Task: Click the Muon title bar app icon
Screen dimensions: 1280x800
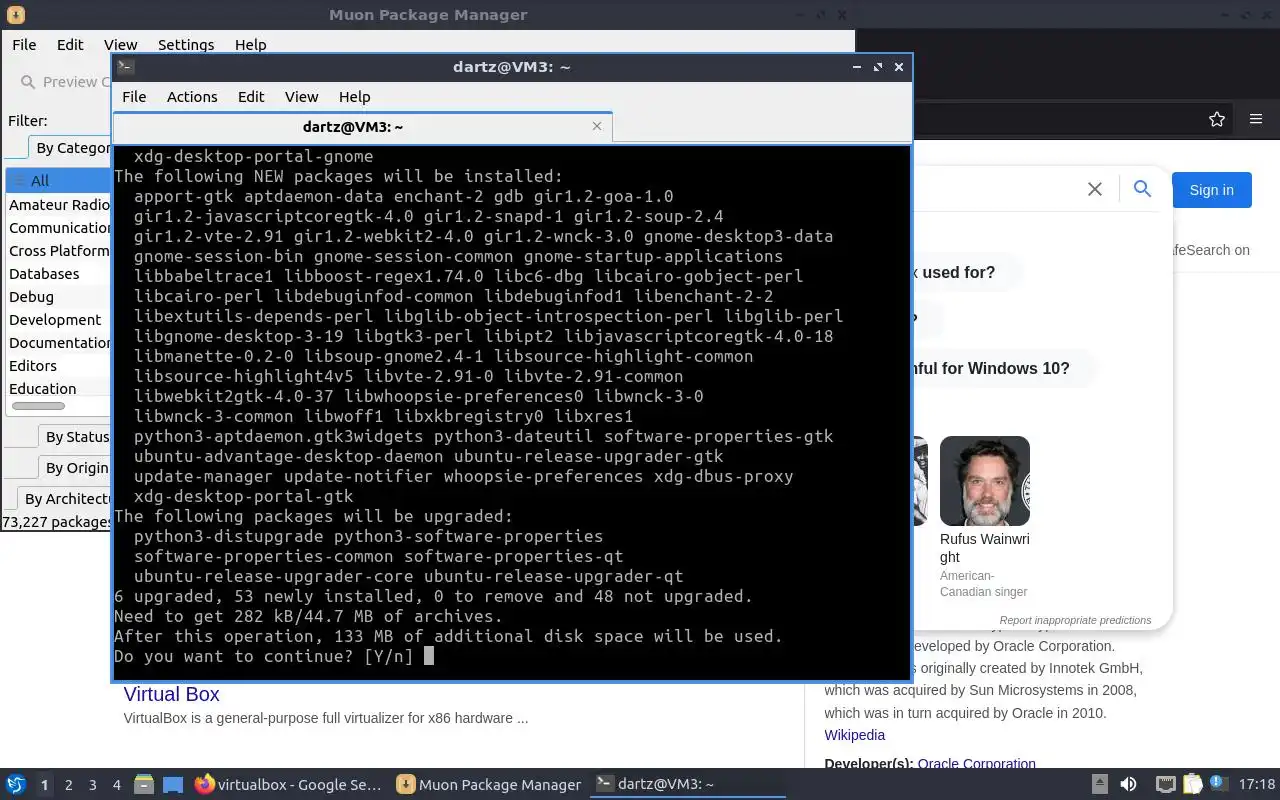Action: tap(15, 15)
